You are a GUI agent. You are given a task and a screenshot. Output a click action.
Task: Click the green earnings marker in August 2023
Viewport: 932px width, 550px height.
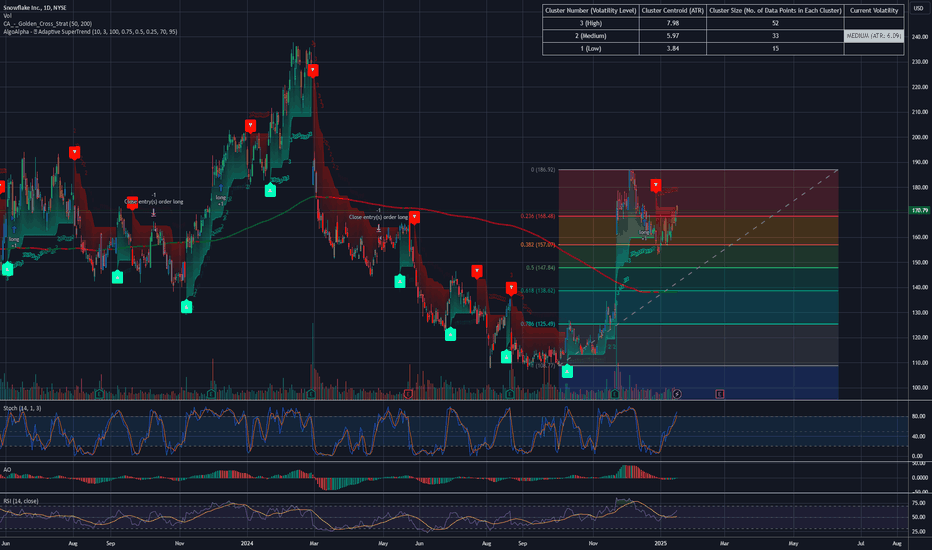(99, 394)
